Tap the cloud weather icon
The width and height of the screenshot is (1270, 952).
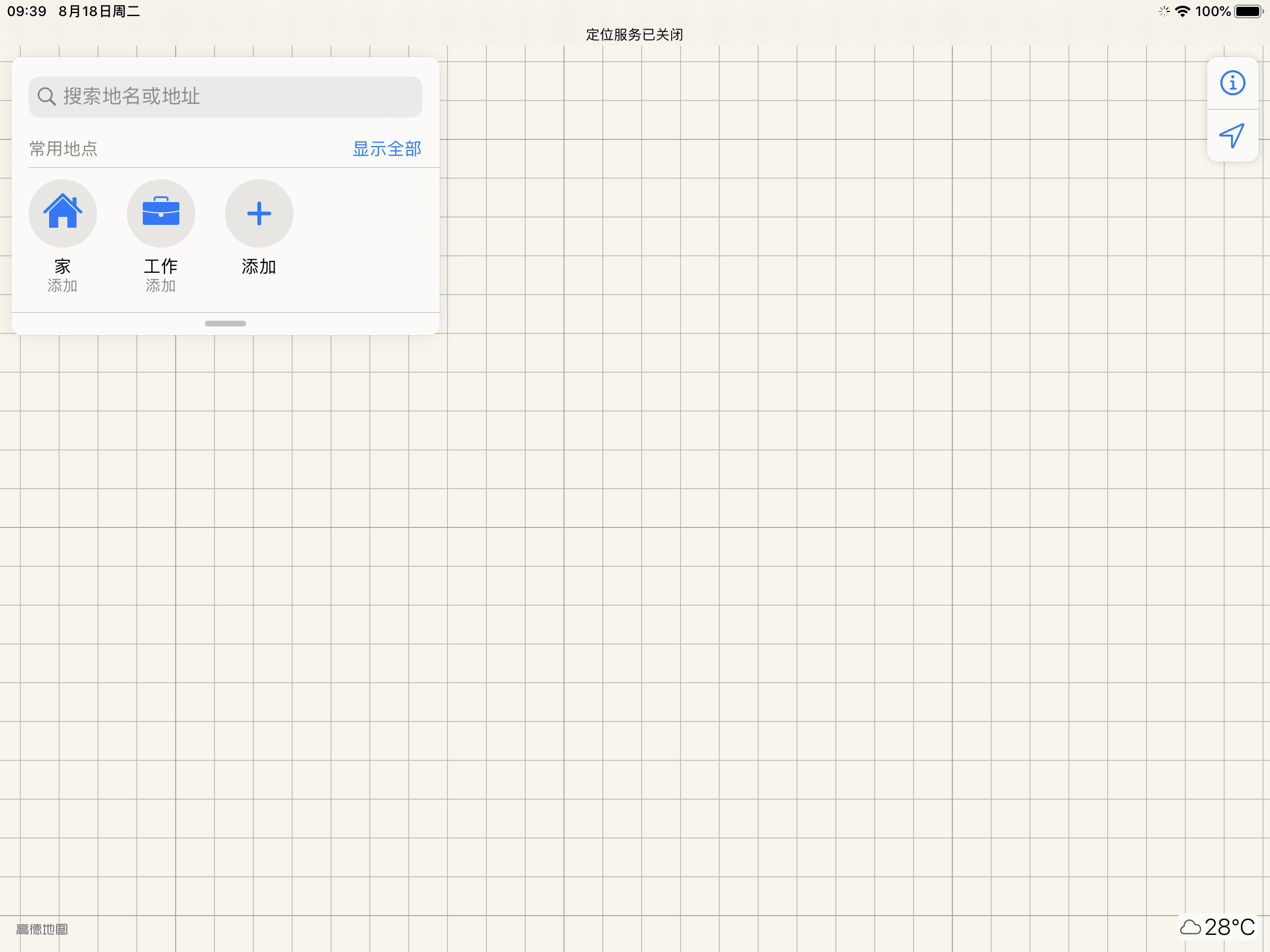[x=1190, y=927]
